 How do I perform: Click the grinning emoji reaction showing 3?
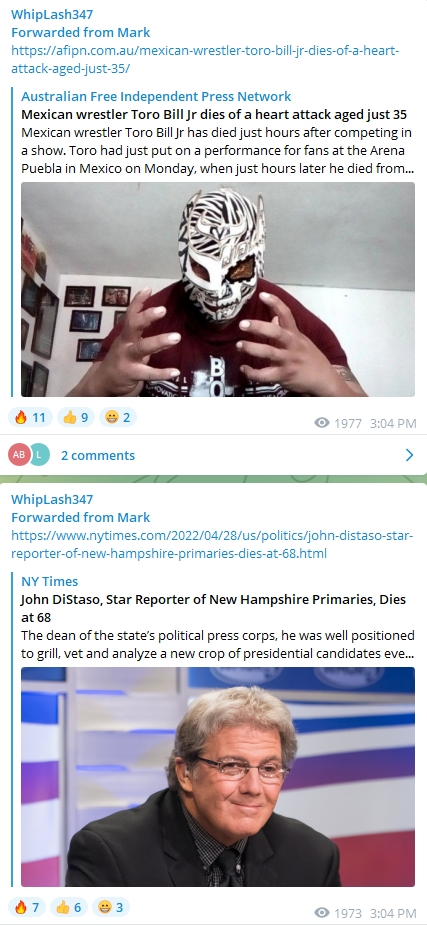click(112, 907)
